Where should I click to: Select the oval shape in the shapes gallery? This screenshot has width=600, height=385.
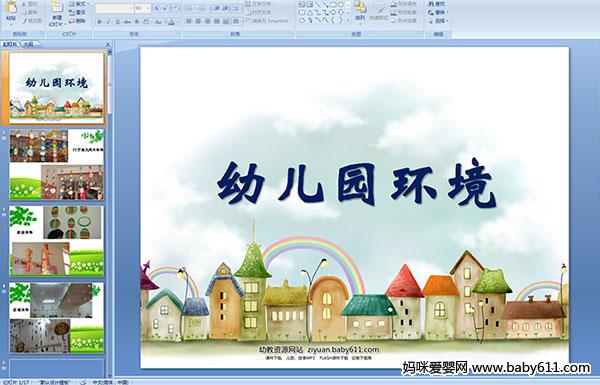tap(342, 5)
